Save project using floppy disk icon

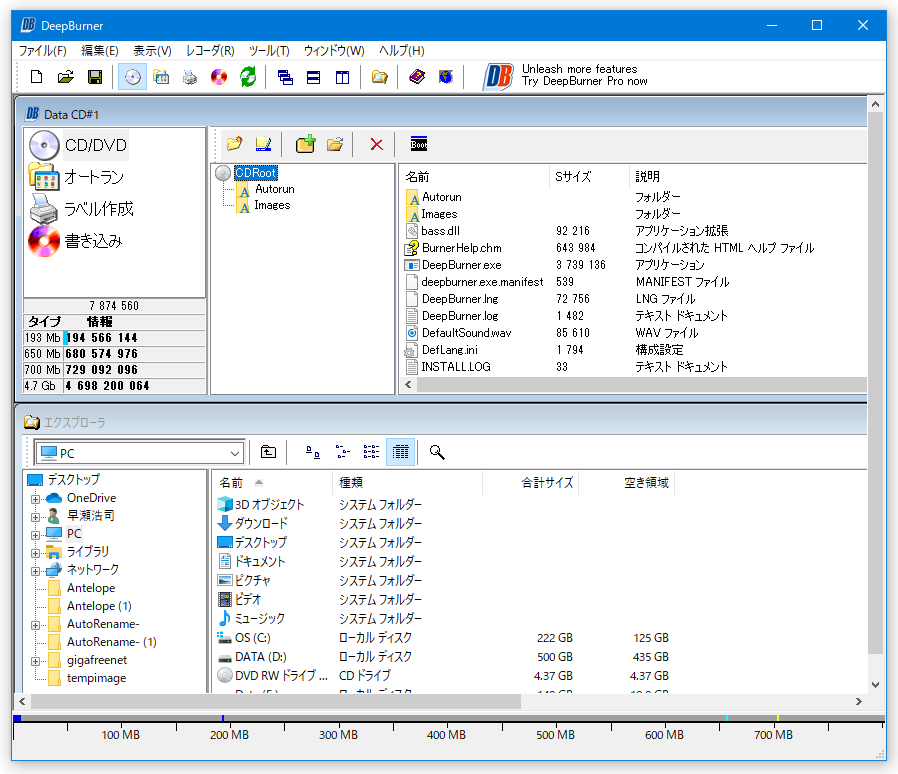pos(95,77)
